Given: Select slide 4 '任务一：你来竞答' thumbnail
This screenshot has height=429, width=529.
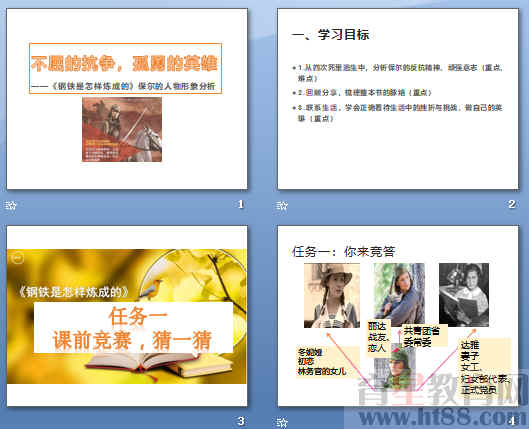Looking at the screenshot, I should [398, 316].
